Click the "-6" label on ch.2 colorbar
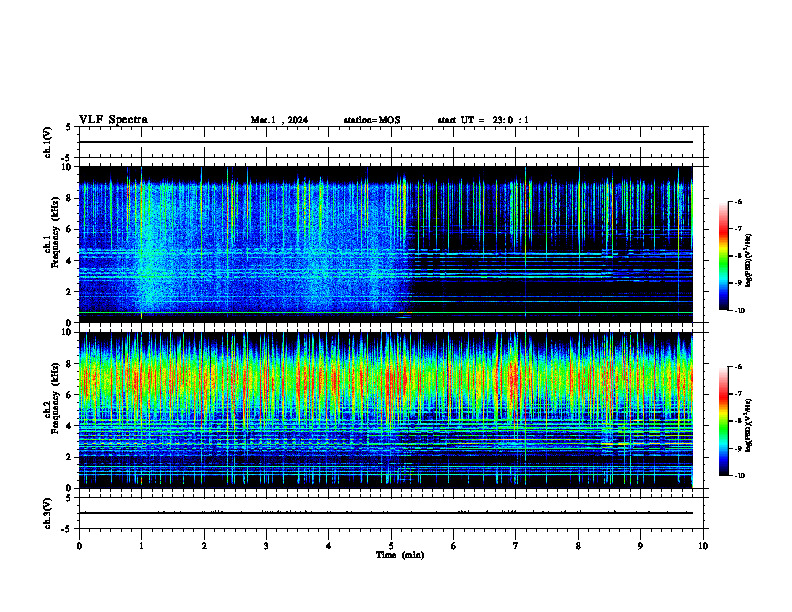792x612 pixels. (x=738, y=367)
